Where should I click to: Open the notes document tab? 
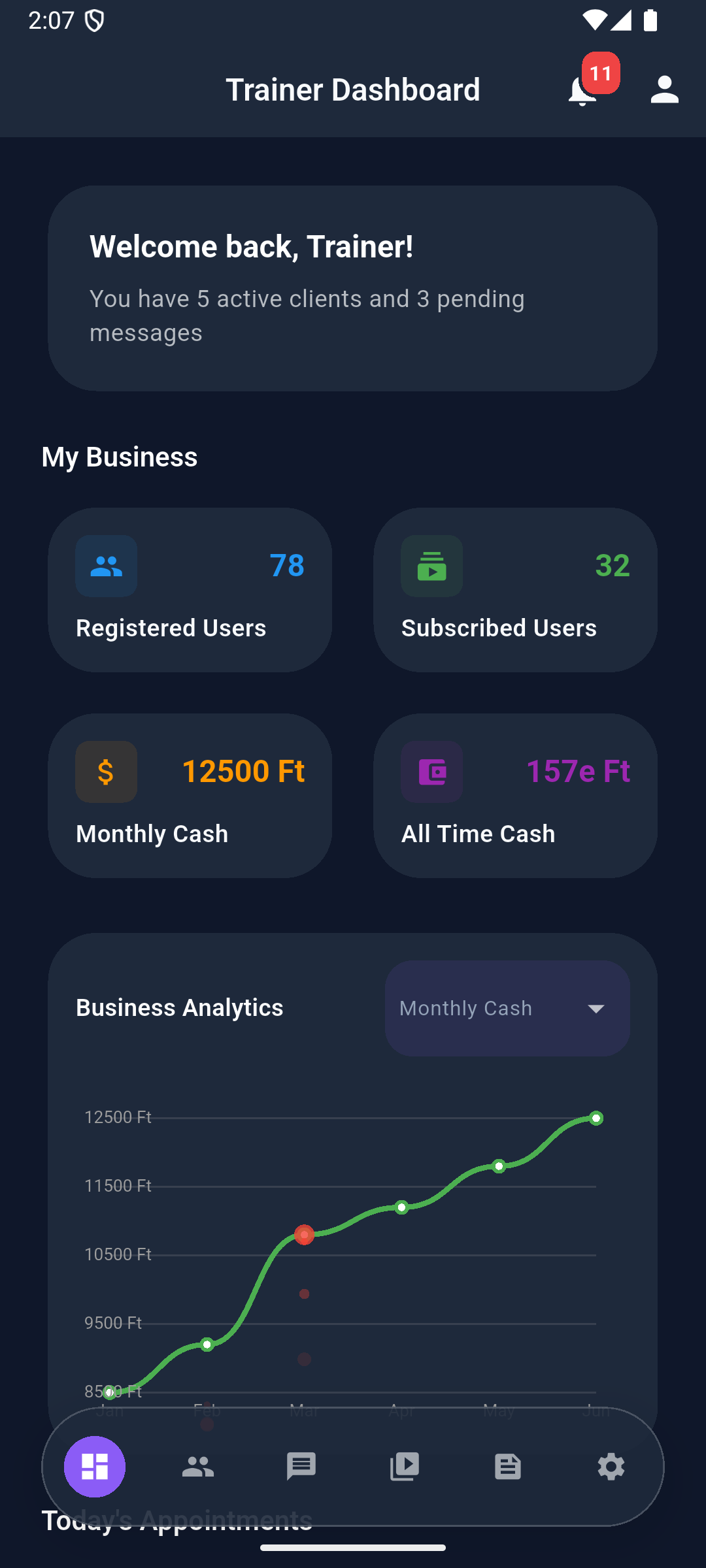508,1467
